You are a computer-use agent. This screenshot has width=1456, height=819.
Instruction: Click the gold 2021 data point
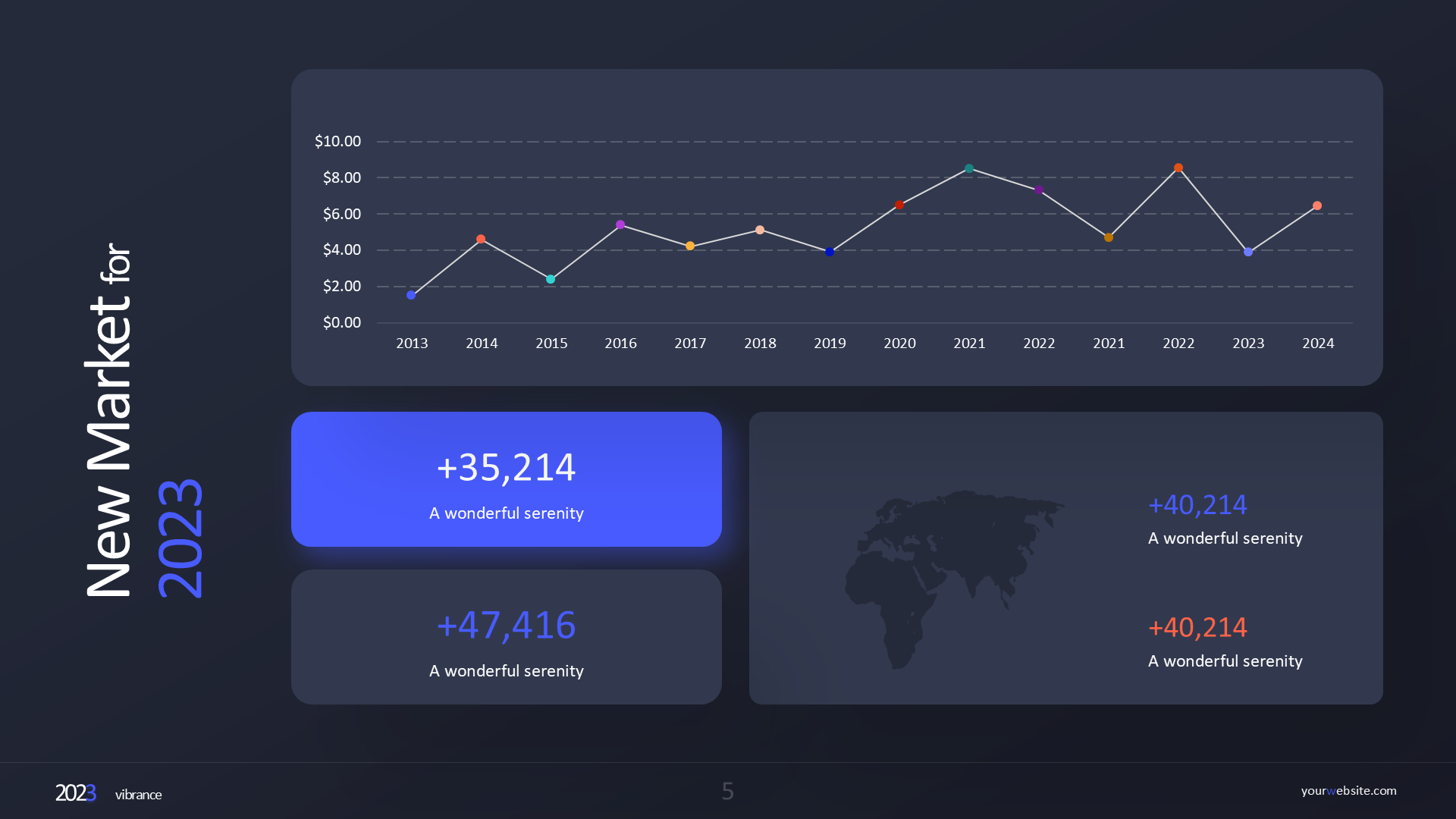(x=1109, y=236)
